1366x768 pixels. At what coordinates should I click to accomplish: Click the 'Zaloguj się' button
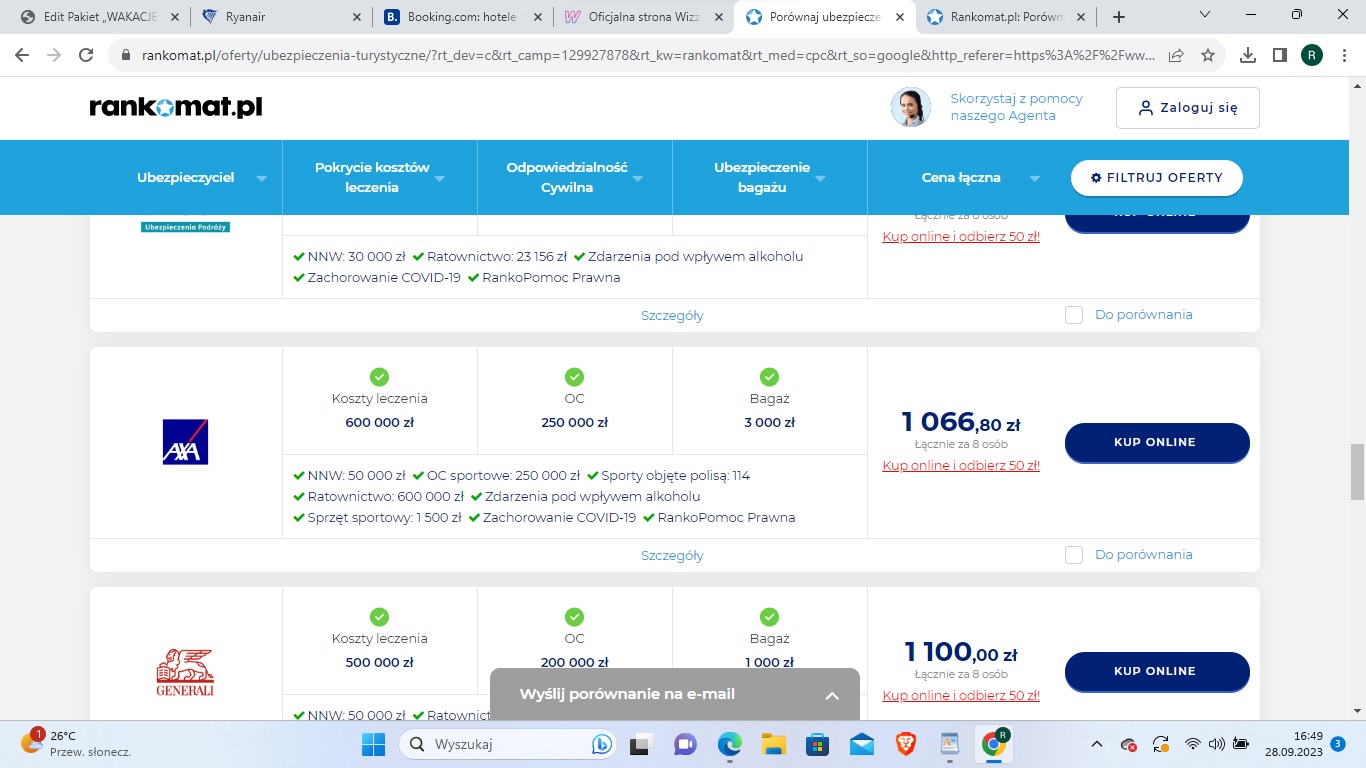[x=1188, y=108]
